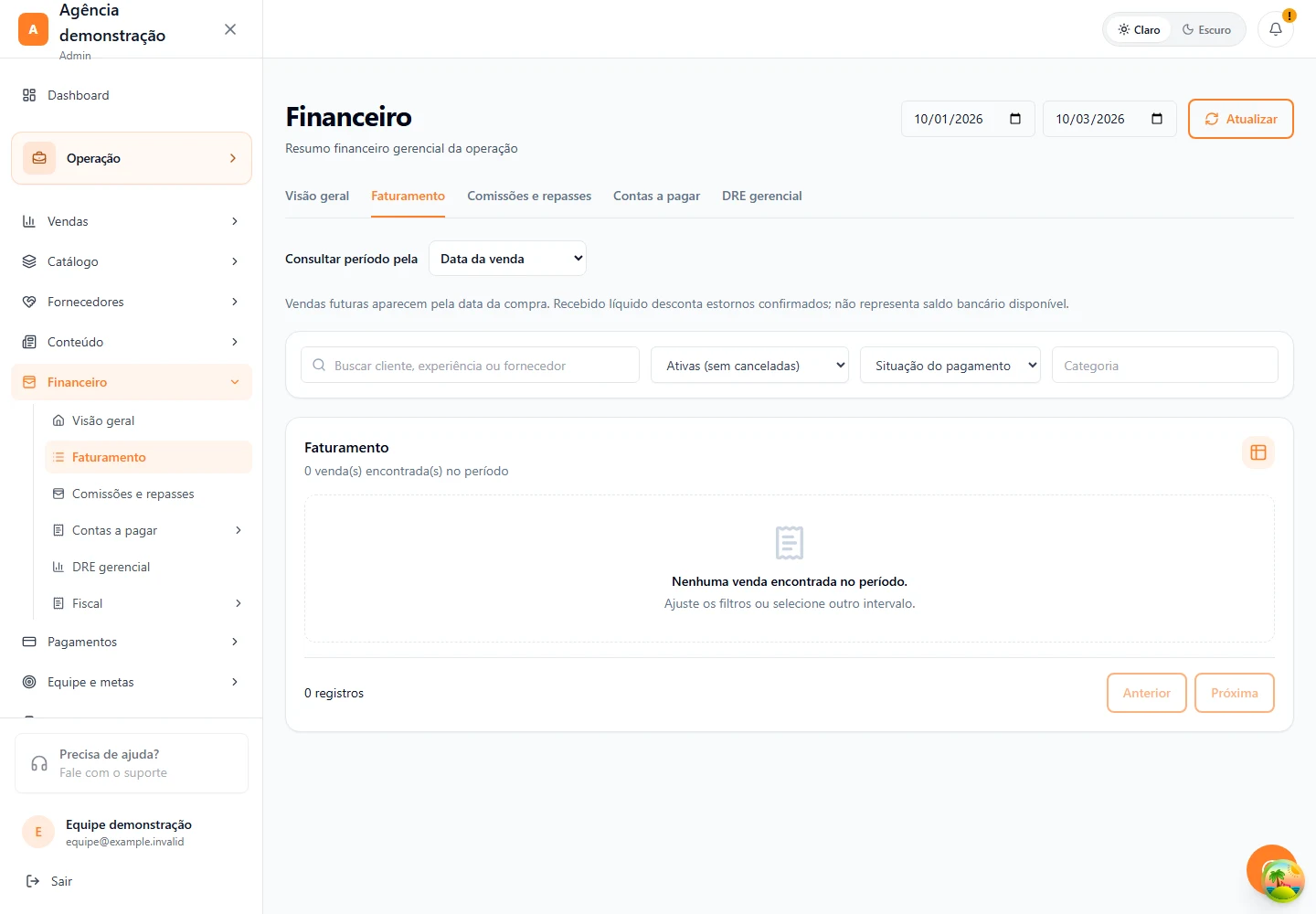Screen dimensions: 1316x914
Task: Expand the Conteúdo menu
Action: point(132,342)
